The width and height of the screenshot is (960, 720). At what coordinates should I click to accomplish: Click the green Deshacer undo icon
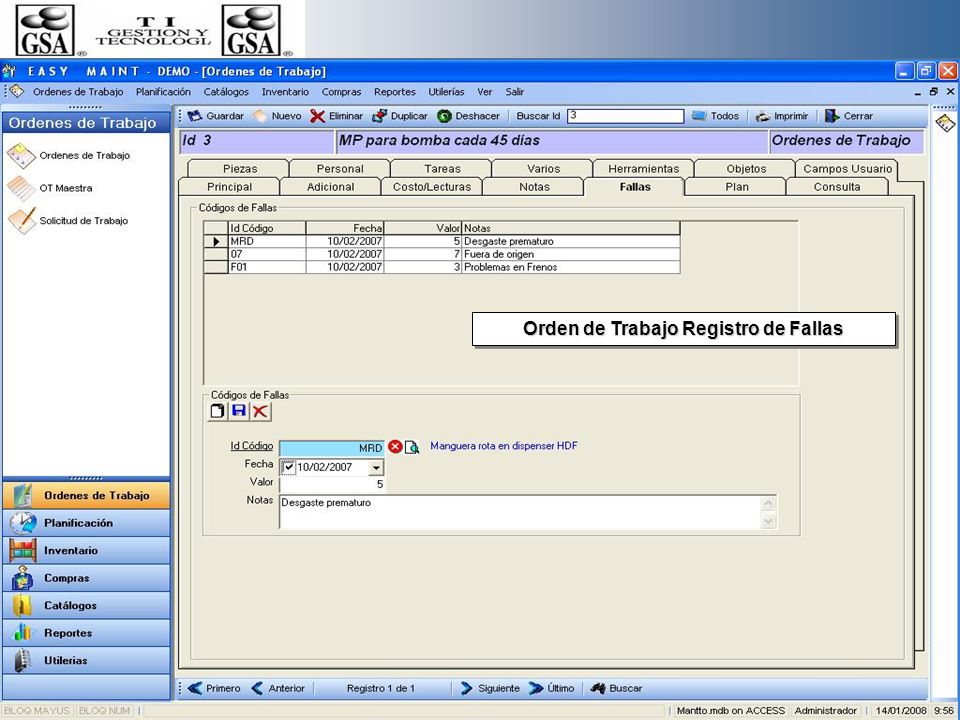pos(444,116)
